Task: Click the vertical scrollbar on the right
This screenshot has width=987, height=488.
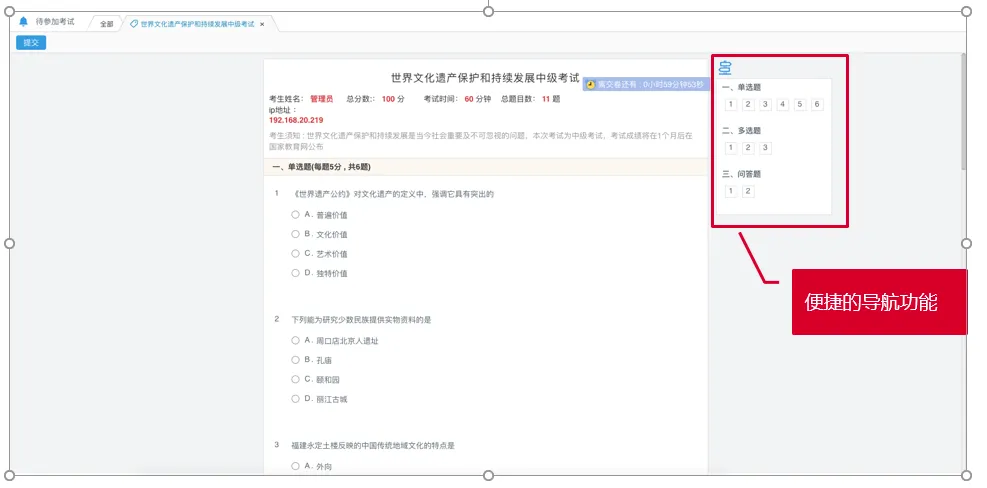Action: point(963,110)
